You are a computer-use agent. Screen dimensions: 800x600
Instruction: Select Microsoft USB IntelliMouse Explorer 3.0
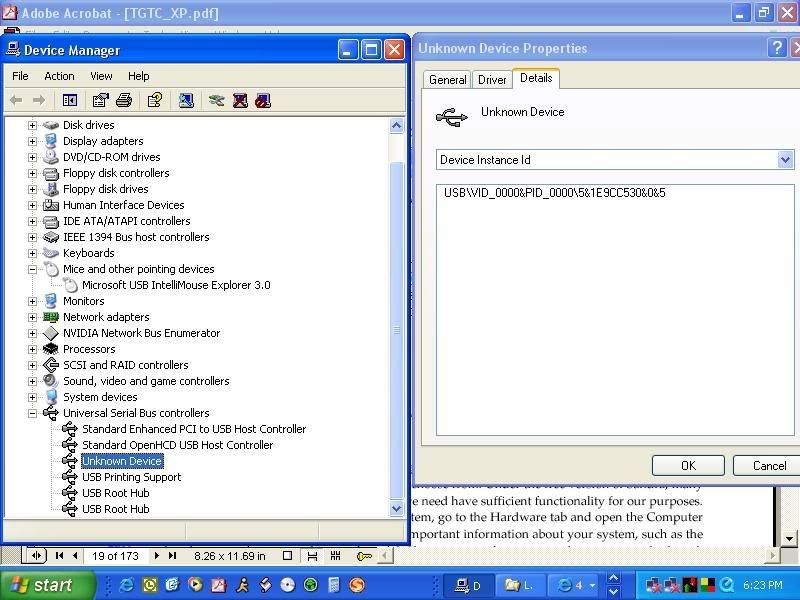pyautogui.click(x=176, y=285)
